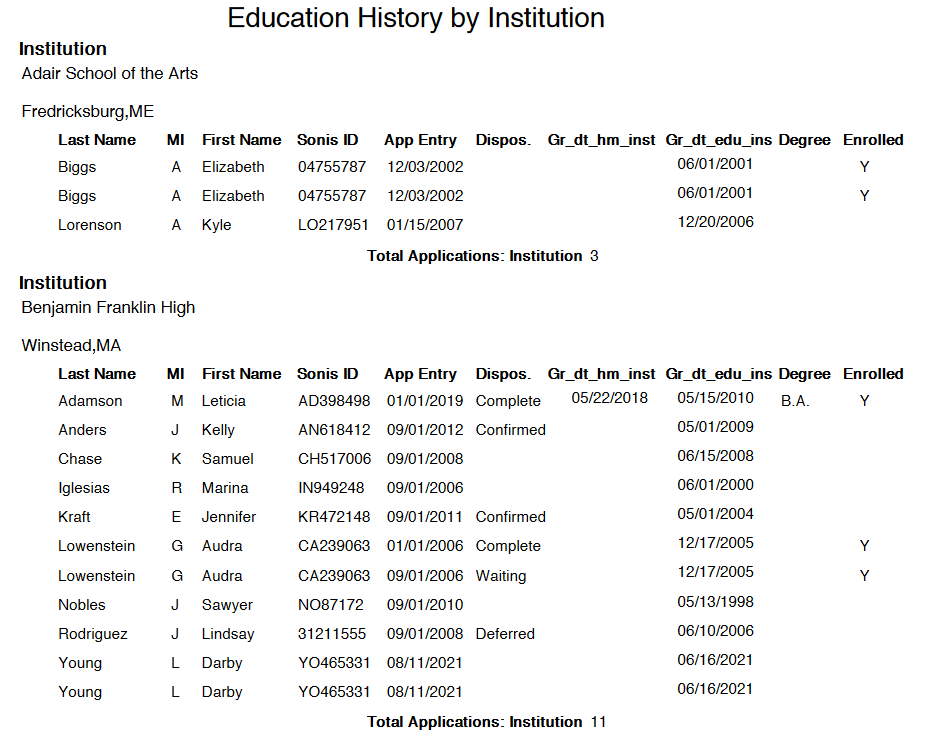Click the institution total showing 3 applications

(x=482, y=256)
